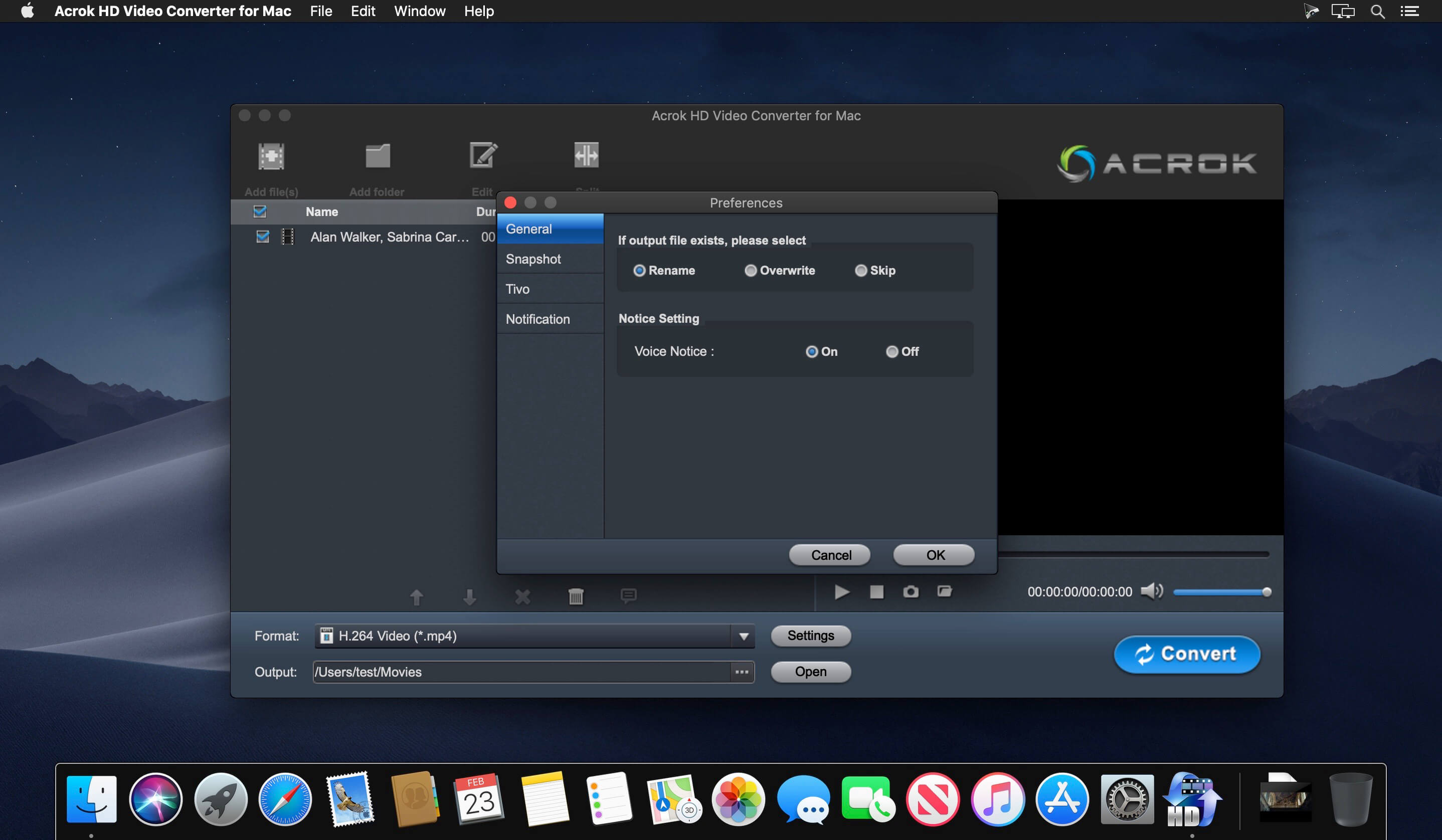
Task: Expand the output format dropdown
Action: point(743,635)
